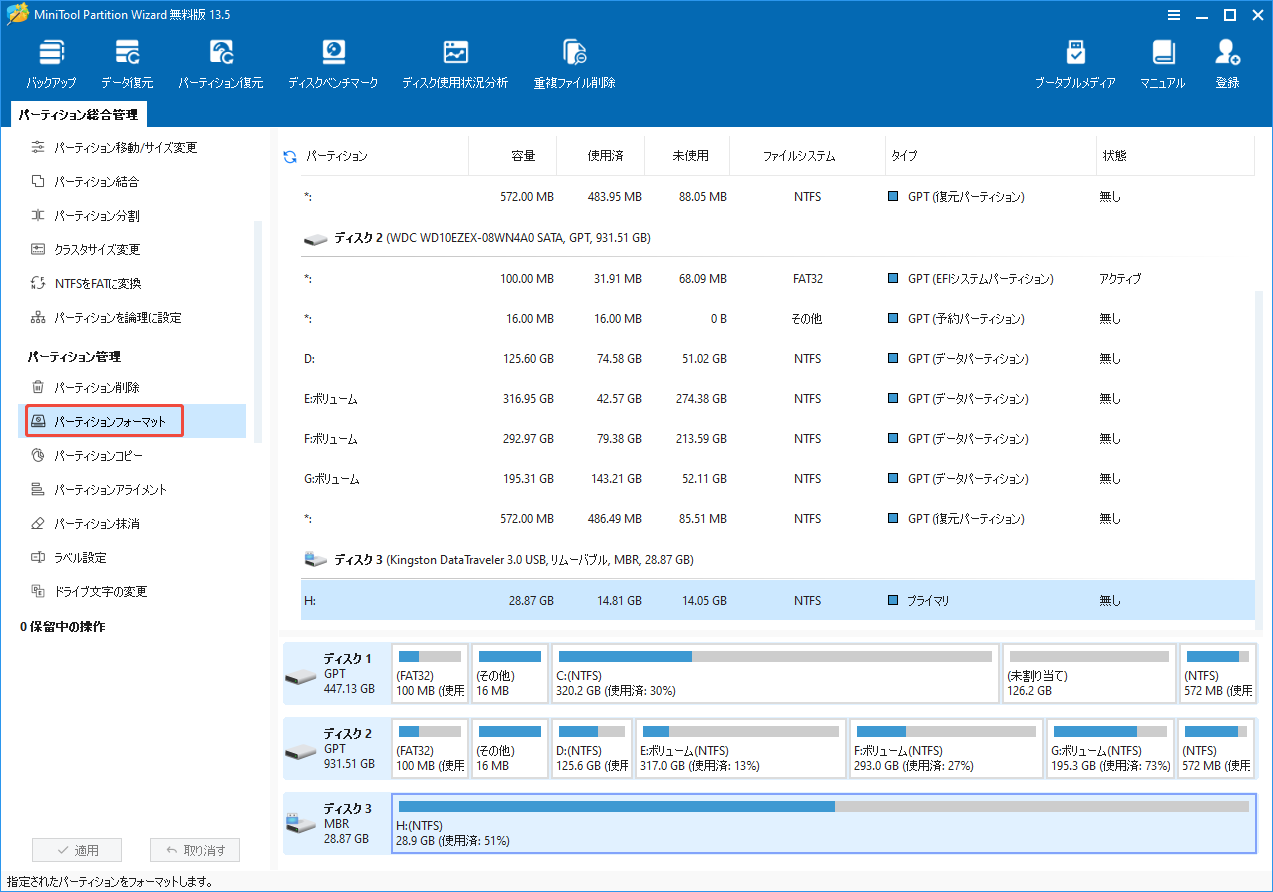This screenshot has height=892, width=1273.
Task: Click the 取り消す (Undo) button
Action: (x=194, y=849)
